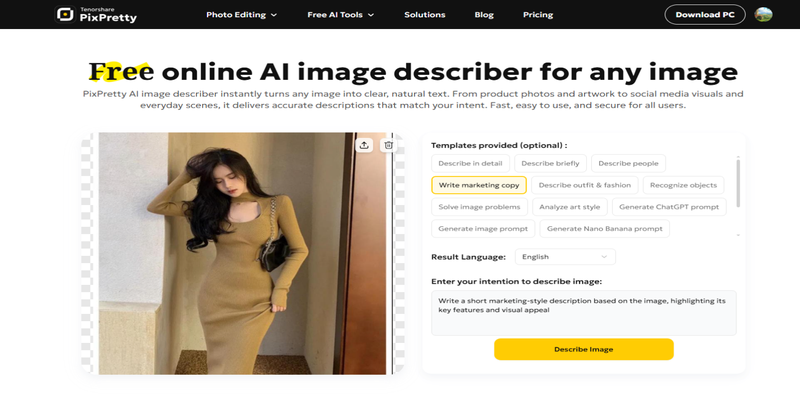Image resolution: width=800 pixels, height=396 pixels.
Task: Click the Free online AI image describer headline
Action: tap(413, 71)
